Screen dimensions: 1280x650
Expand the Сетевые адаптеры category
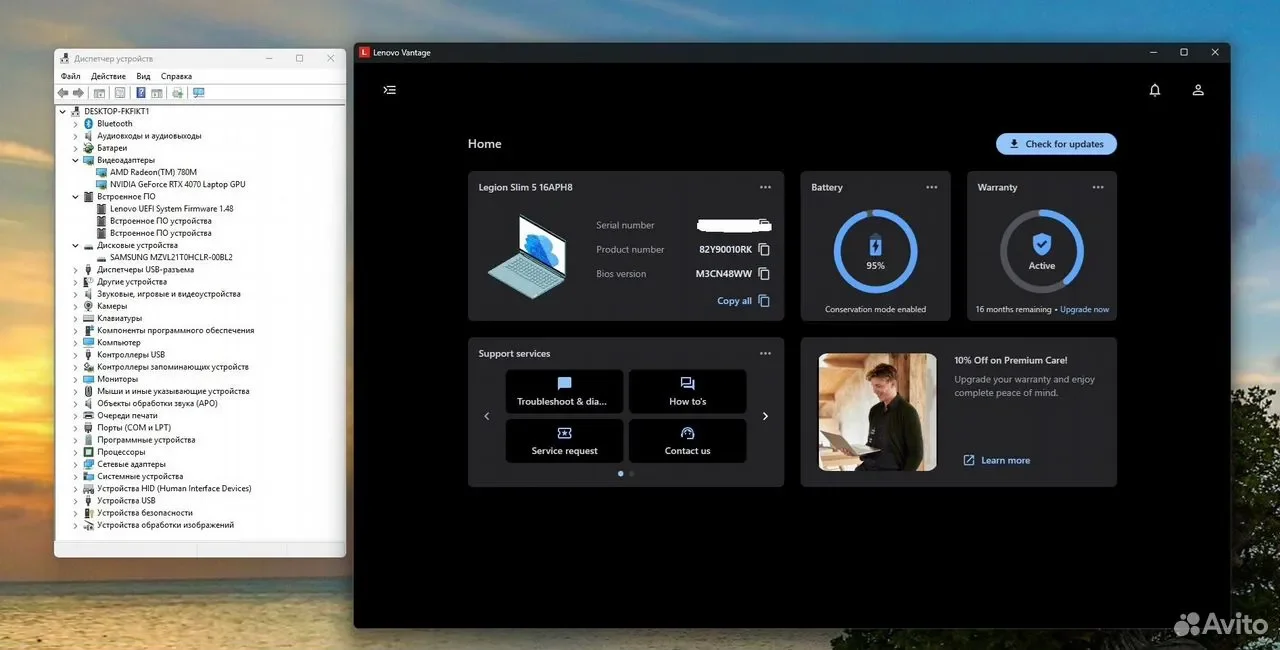tap(75, 464)
